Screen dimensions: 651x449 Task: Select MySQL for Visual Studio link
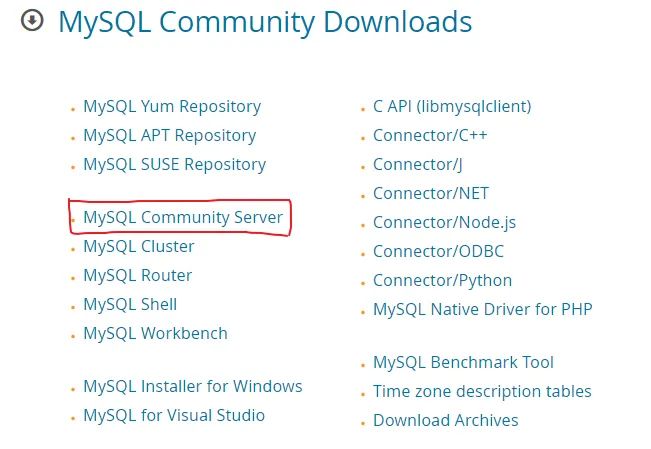(174, 415)
